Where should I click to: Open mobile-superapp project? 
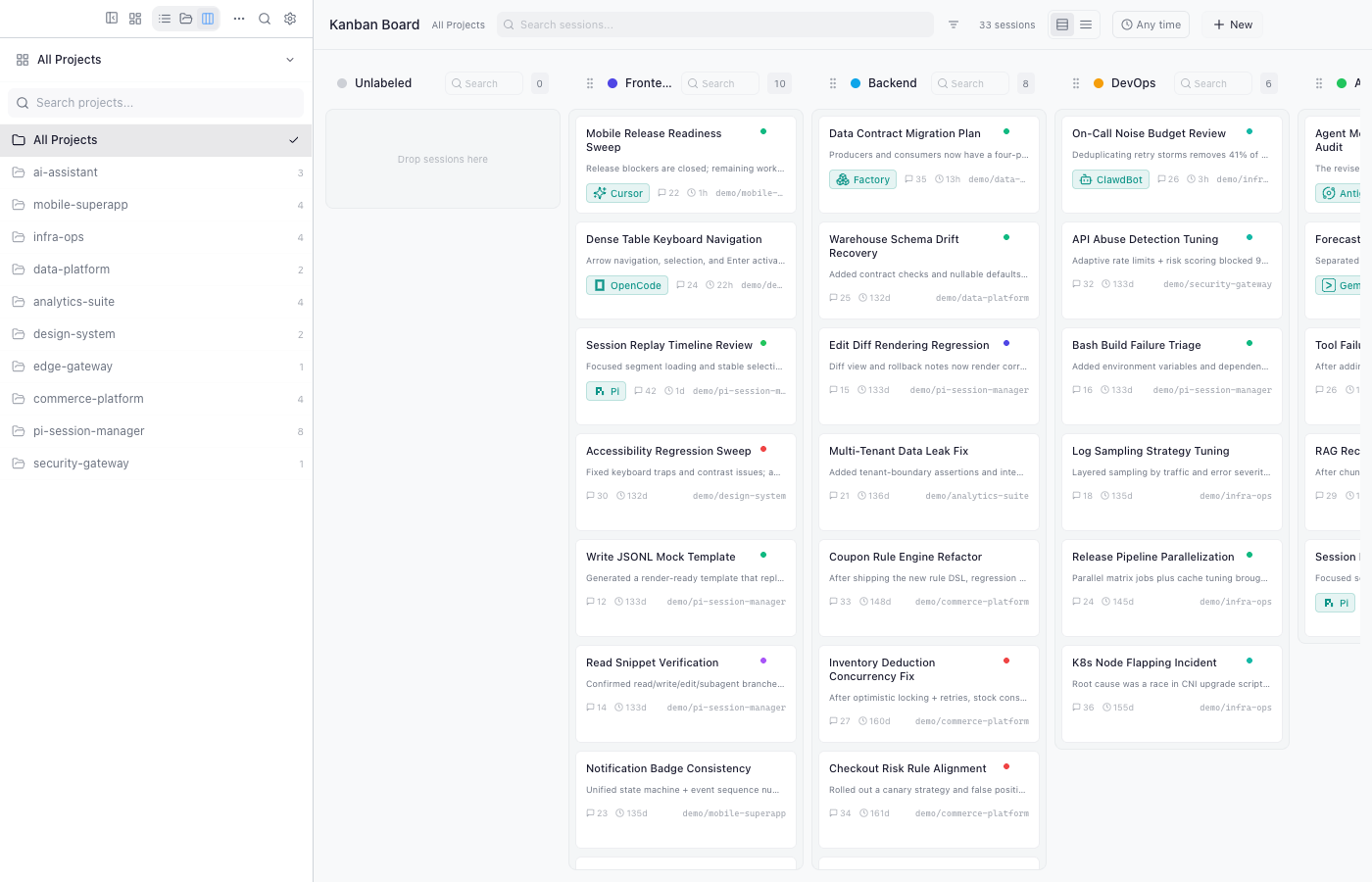(156, 205)
